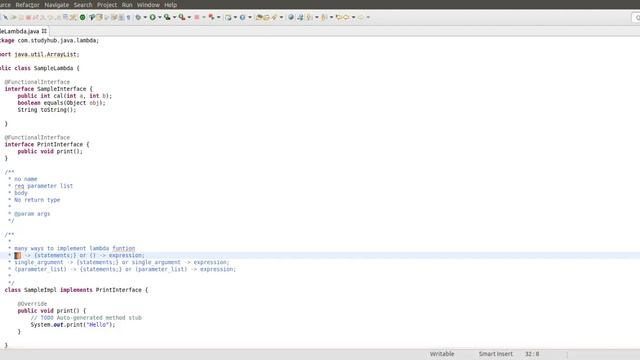Open the Coverage dropdown arrow
The height and width of the screenshot is (360, 640).
pos(174,17)
